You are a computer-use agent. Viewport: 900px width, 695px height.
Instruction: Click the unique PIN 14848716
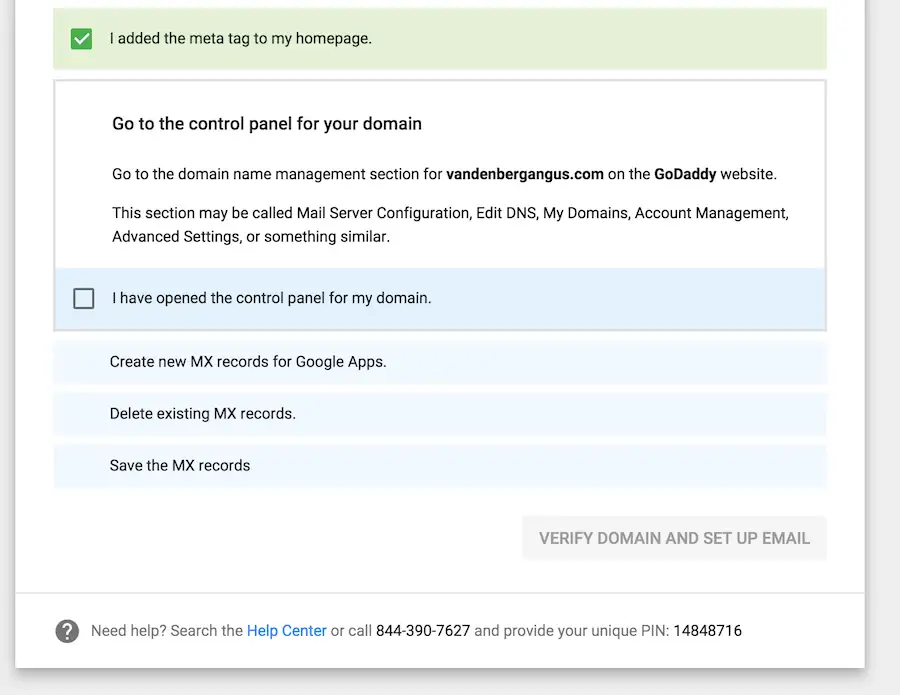click(707, 631)
